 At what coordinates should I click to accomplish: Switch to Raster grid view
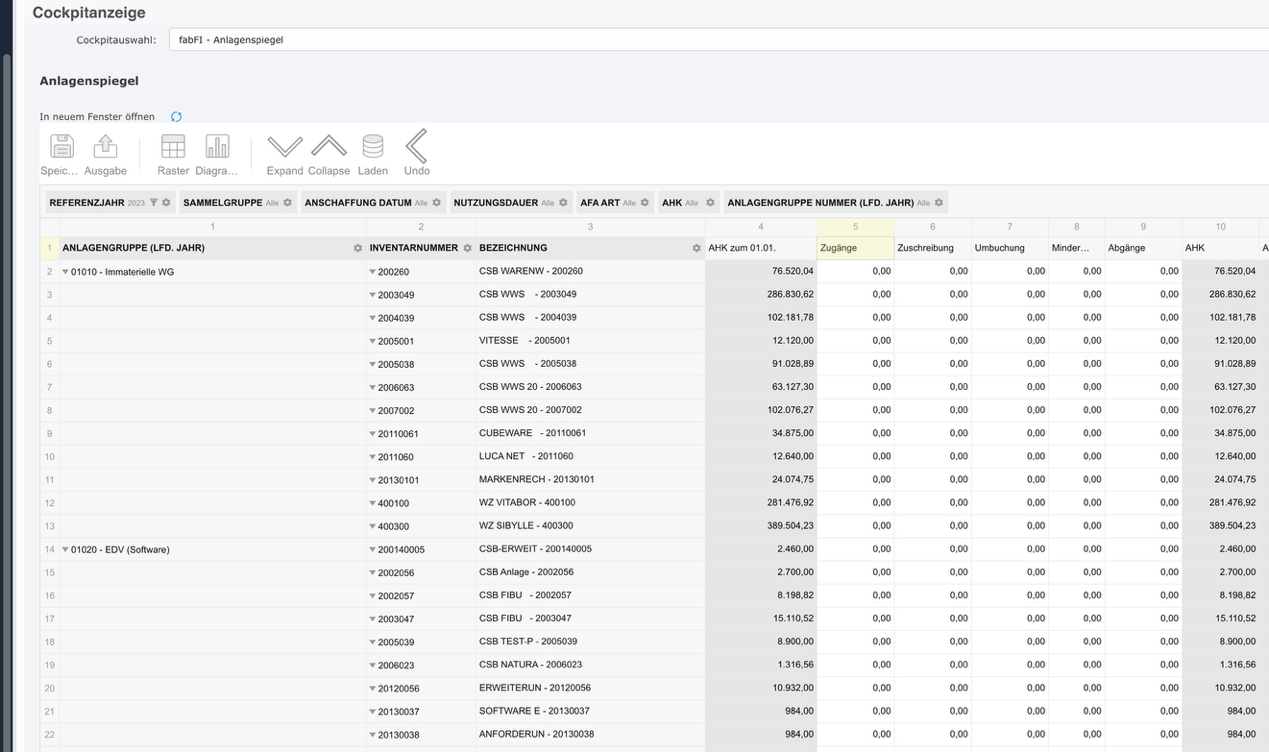click(173, 147)
